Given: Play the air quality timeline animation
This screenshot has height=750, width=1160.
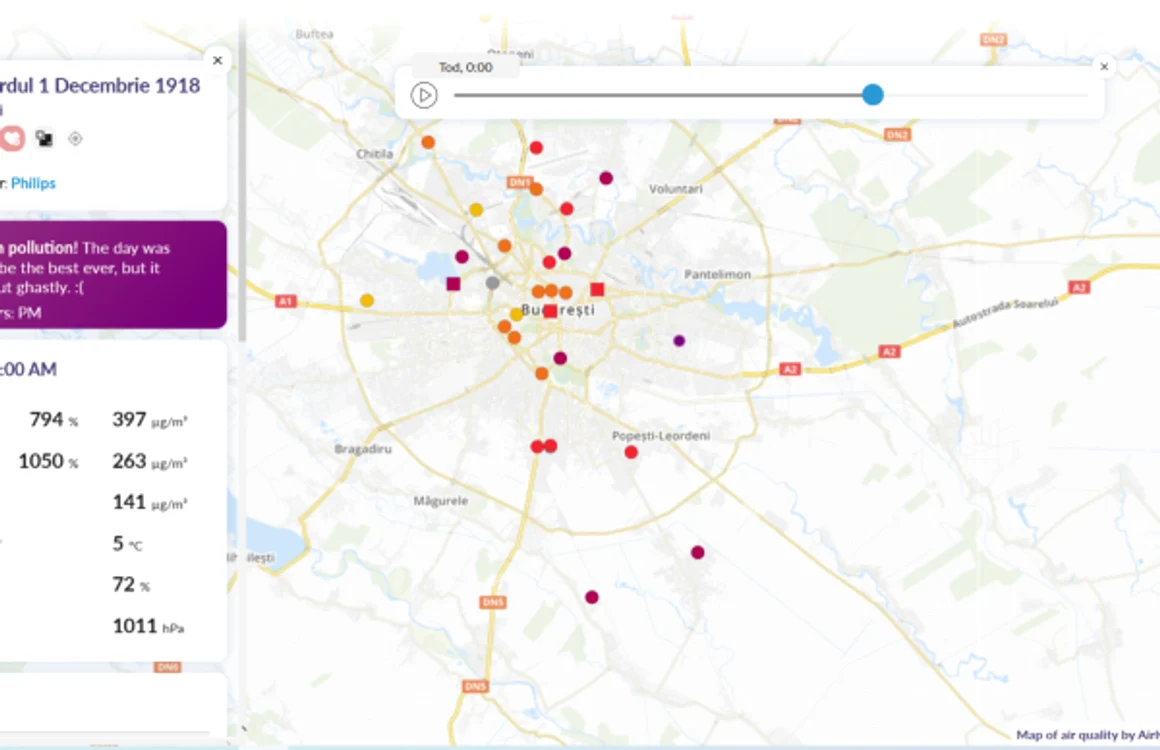Looking at the screenshot, I should click(424, 95).
